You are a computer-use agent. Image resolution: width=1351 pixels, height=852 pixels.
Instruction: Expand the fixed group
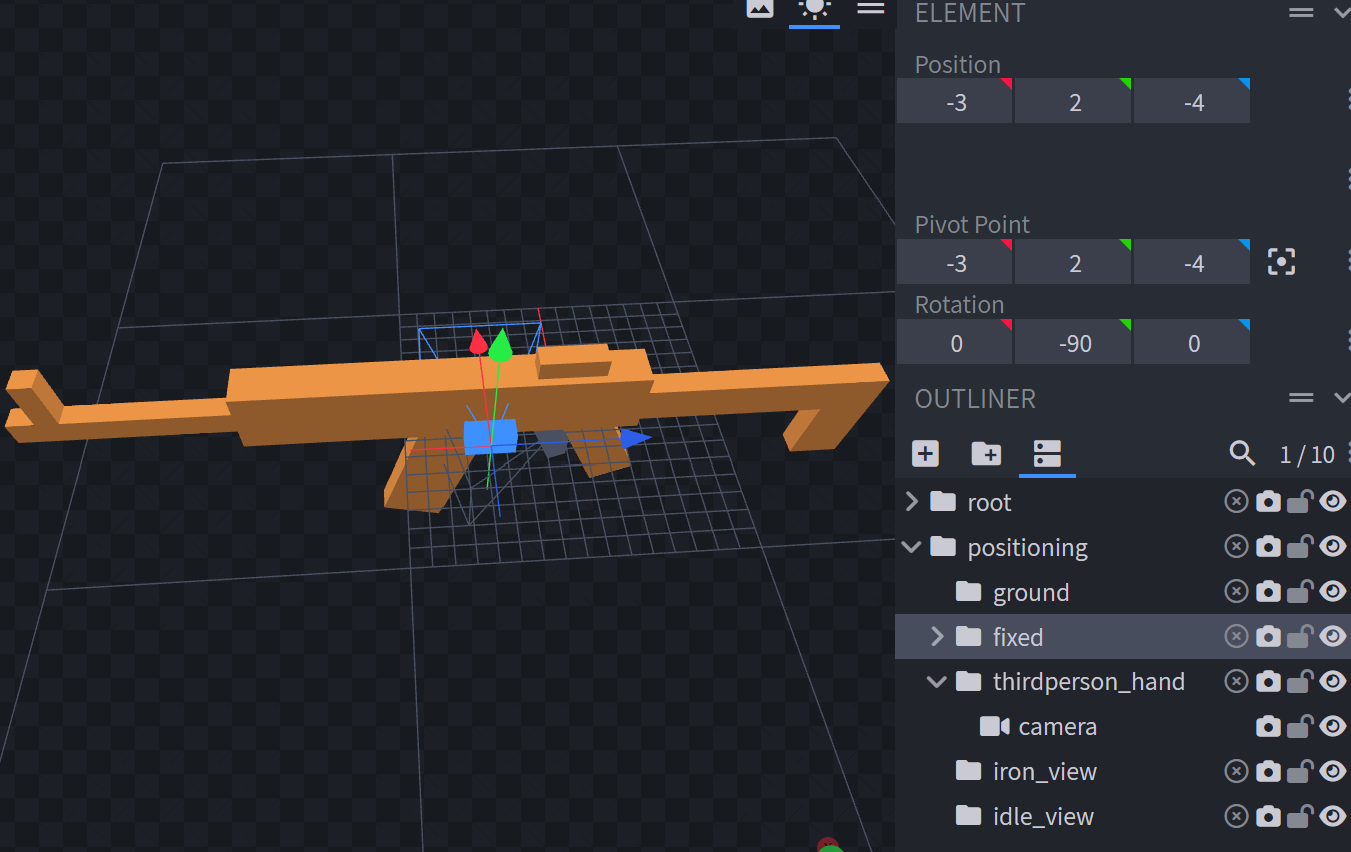pyautogui.click(x=937, y=636)
